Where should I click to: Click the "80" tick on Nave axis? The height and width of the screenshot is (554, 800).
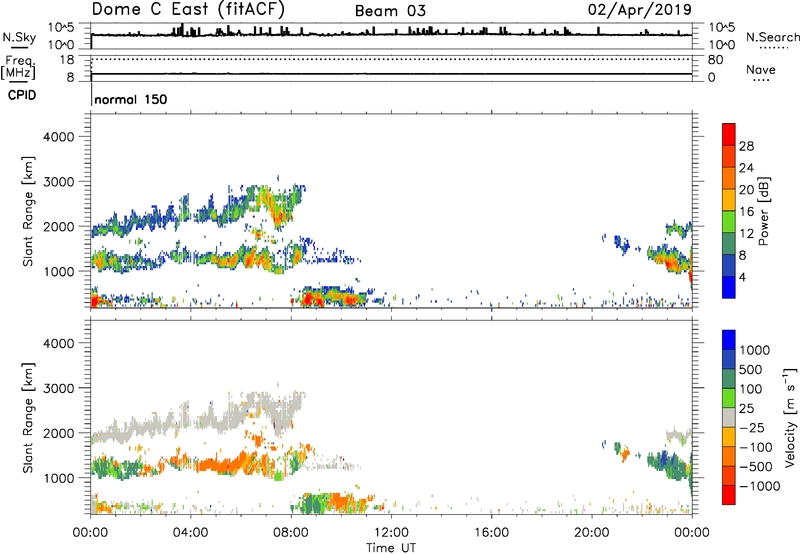pyautogui.click(x=715, y=60)
